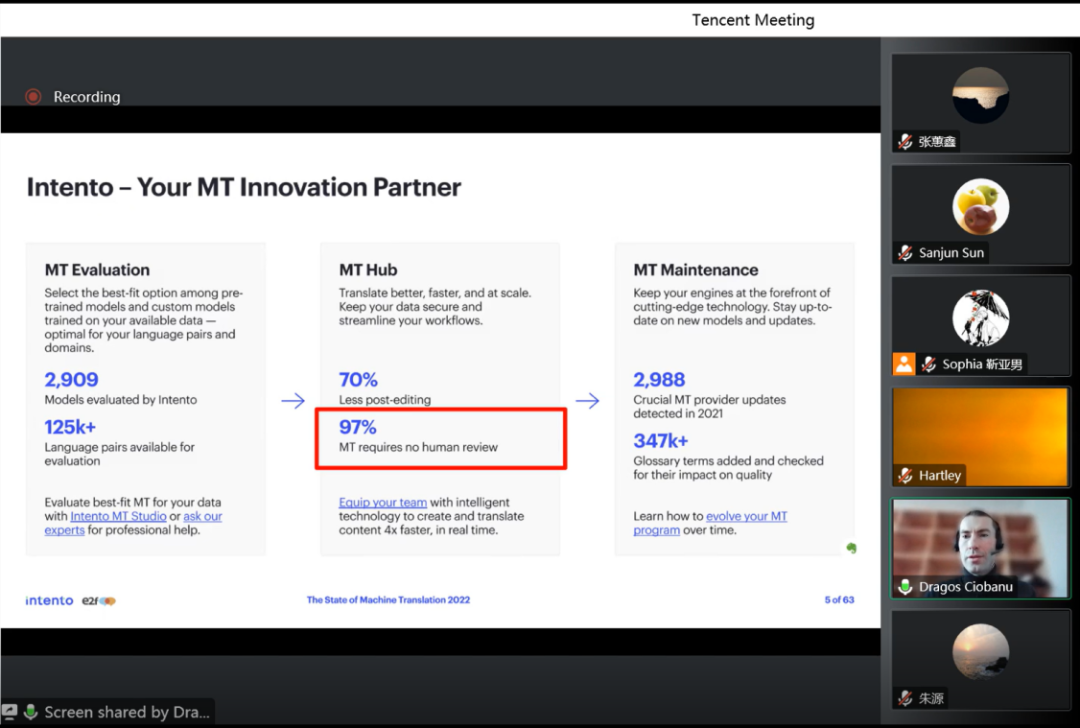This screenshot has width=1080, height=728.
Task: Click the arrow between MT Hub and MT Maintenance
Action: (x=587, y=401)
